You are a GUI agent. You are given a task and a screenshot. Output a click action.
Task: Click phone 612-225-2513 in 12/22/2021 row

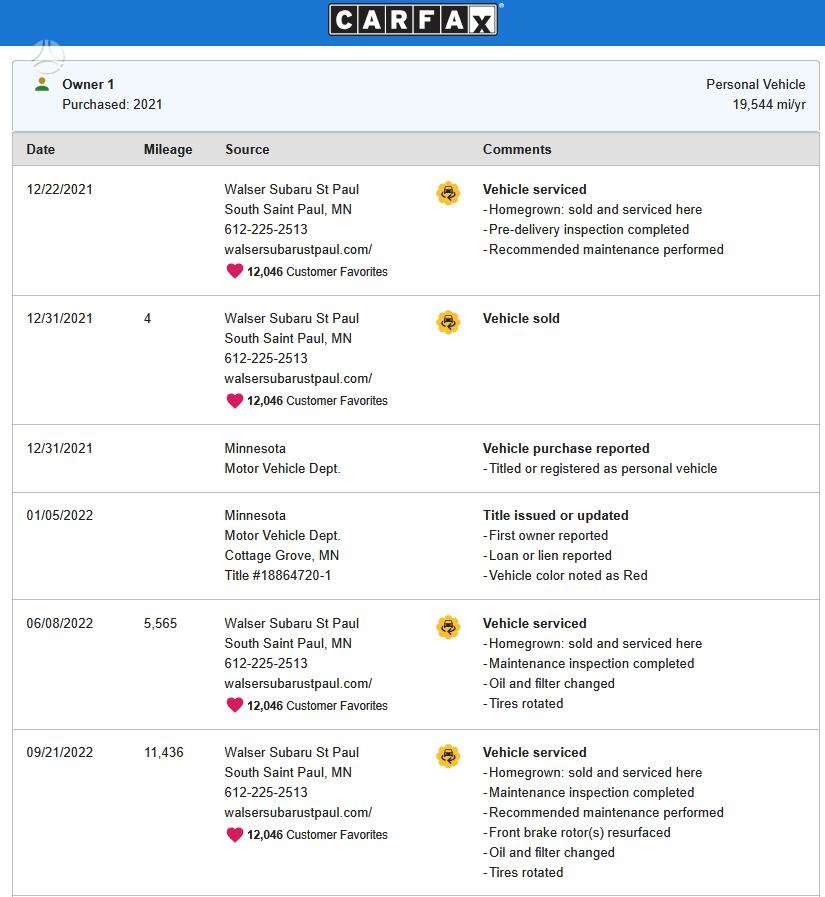pyautogui.click(x=266, y=229)
